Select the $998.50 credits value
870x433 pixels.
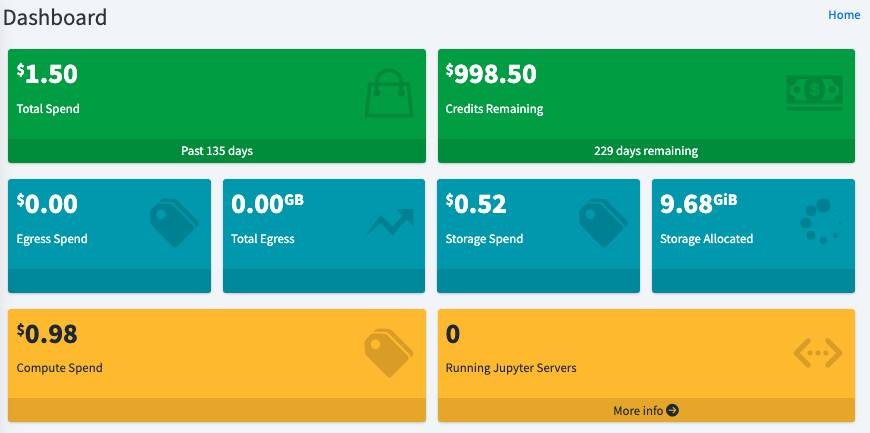click(x=491, y=74)
